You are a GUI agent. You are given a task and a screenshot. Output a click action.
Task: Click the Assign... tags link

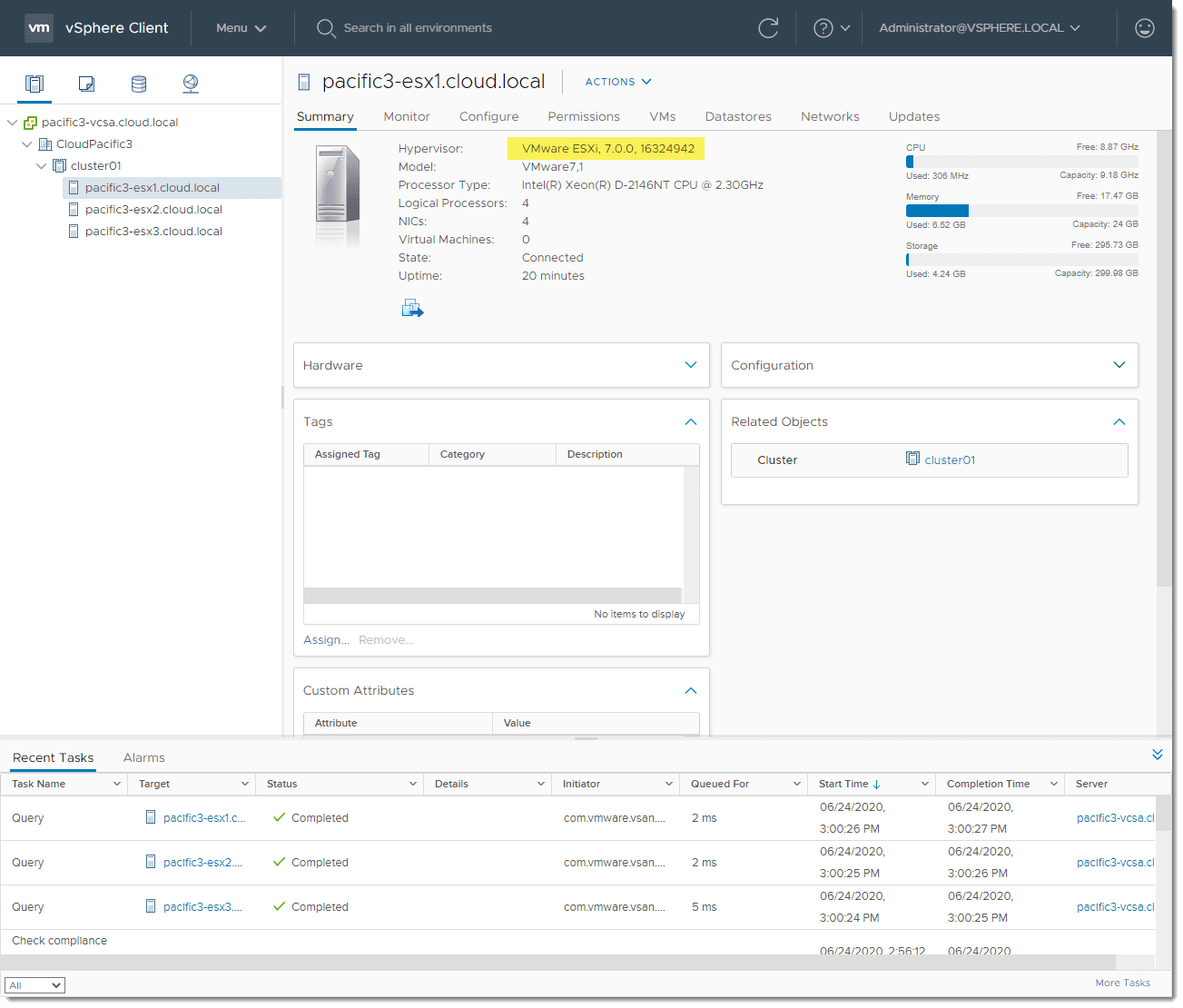point(326,640)
